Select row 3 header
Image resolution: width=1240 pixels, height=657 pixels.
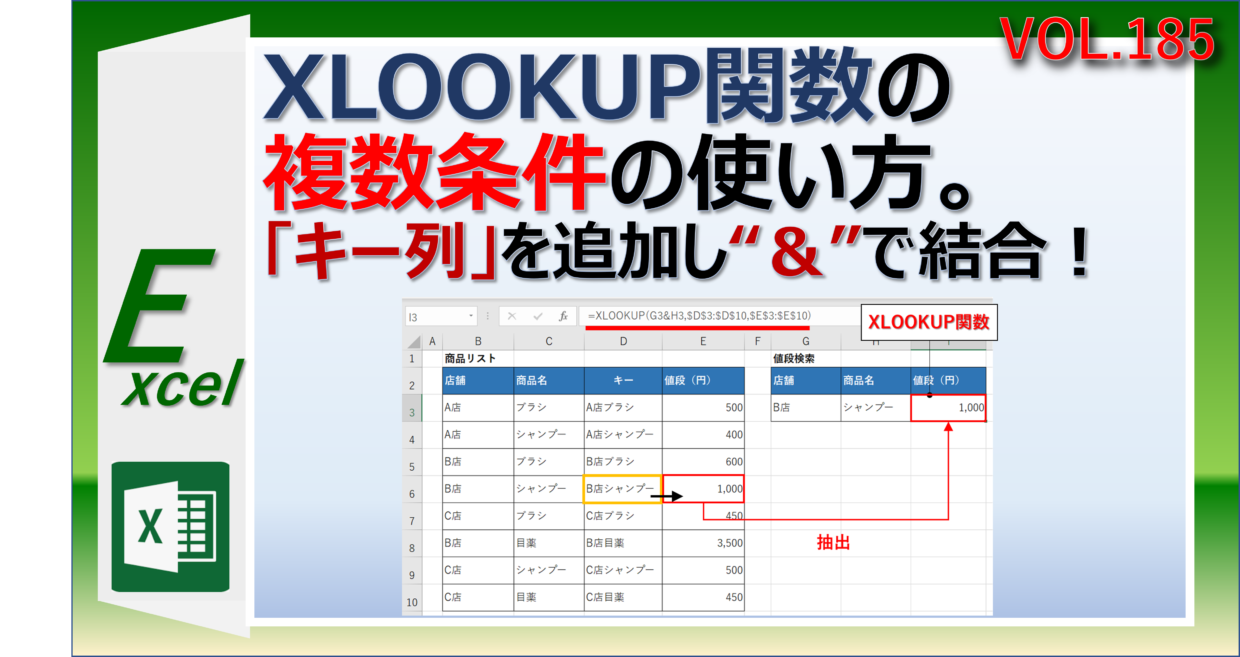(413, 408)
